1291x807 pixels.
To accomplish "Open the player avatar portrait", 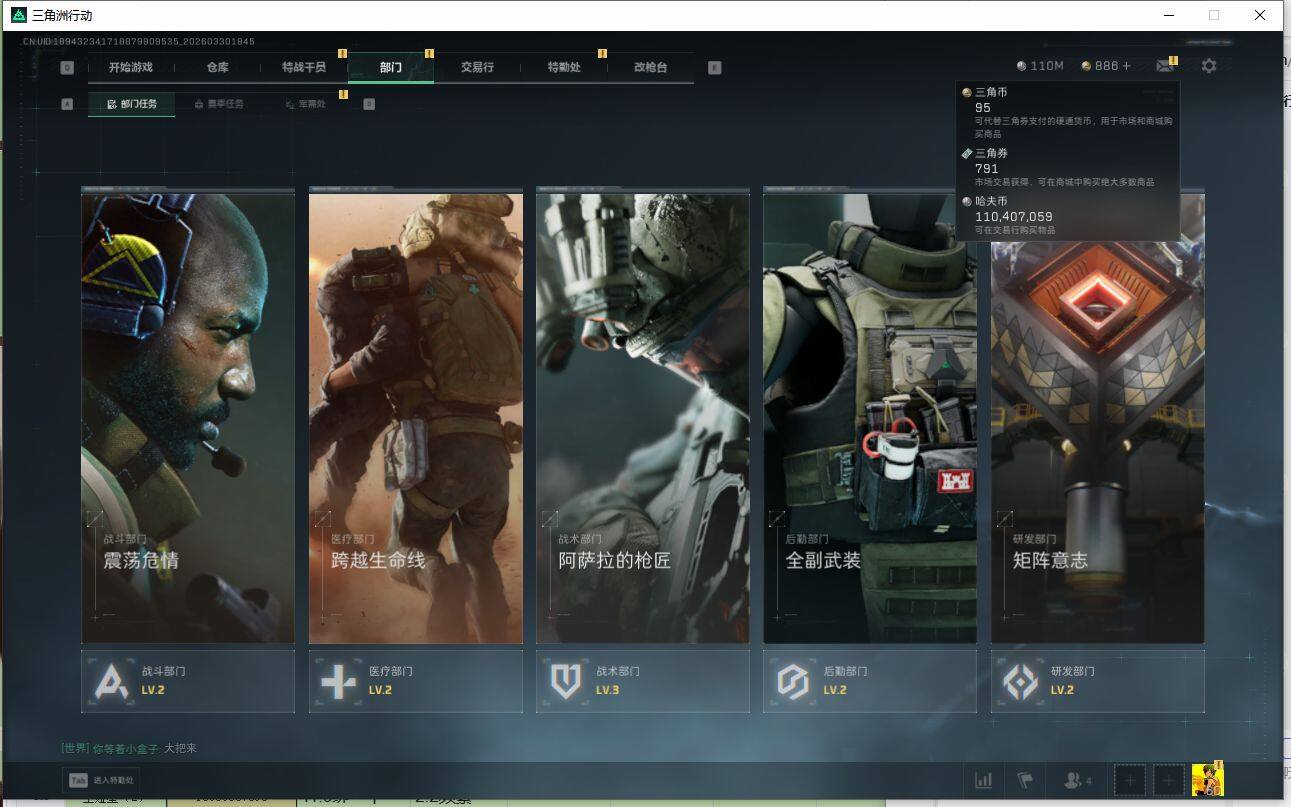I will coord(1208,780).
